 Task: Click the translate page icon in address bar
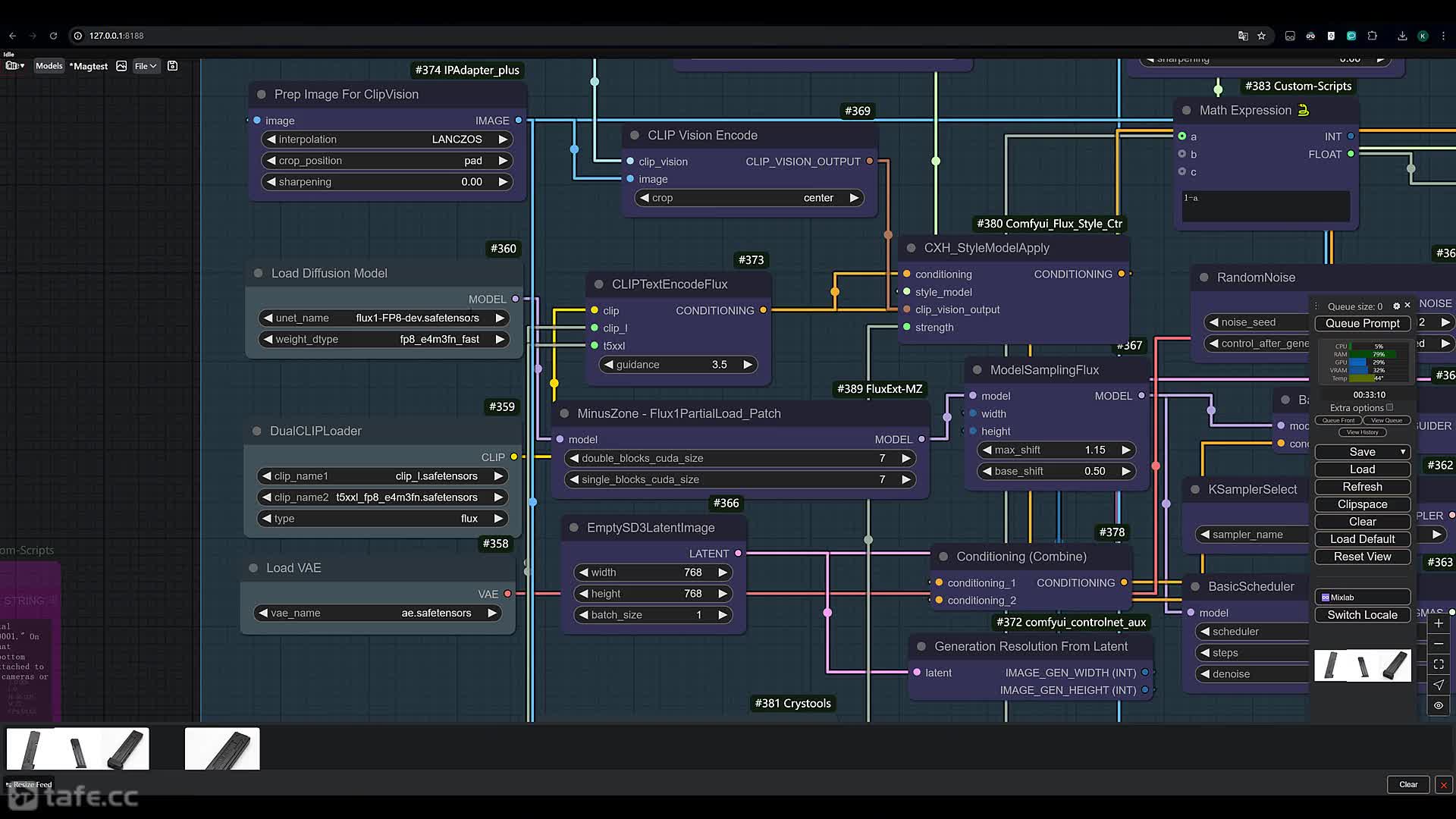(x=1243, y=36)
